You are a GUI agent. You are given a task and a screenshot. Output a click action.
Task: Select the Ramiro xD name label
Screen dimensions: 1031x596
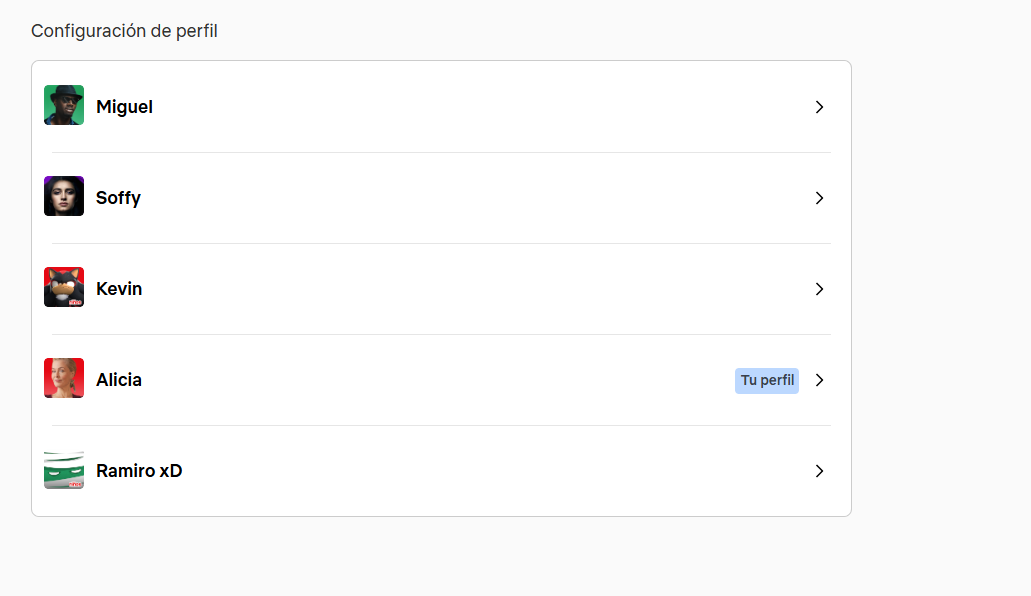coord(139,471)
